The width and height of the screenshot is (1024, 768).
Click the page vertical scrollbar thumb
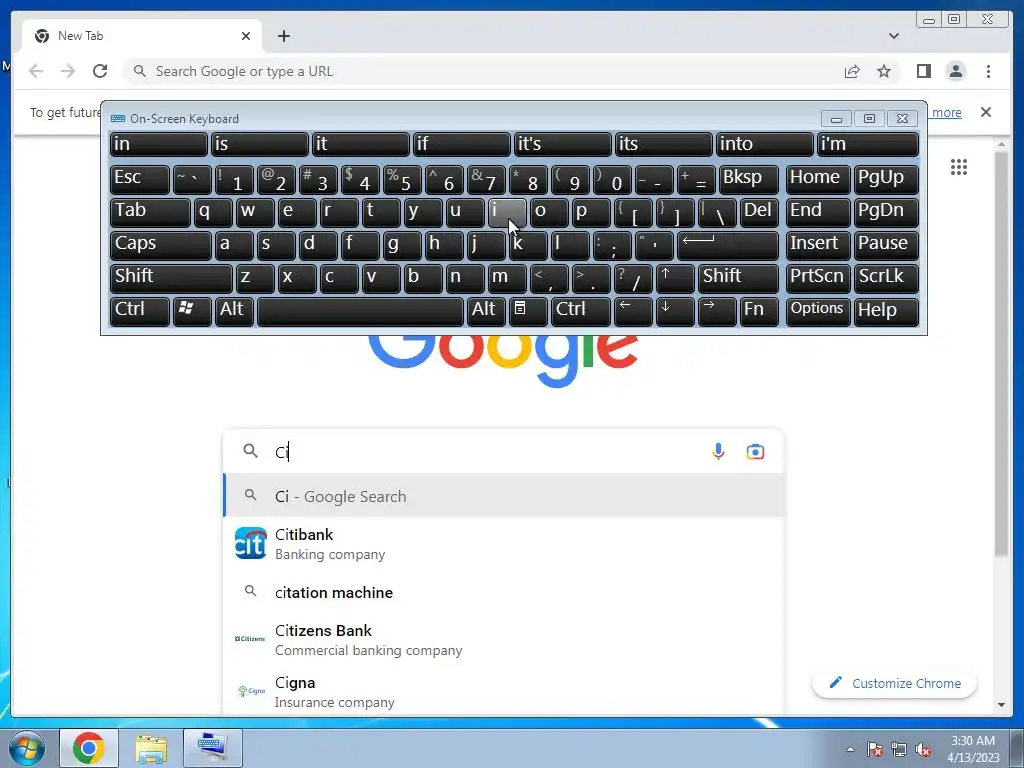pos(1002,353)
